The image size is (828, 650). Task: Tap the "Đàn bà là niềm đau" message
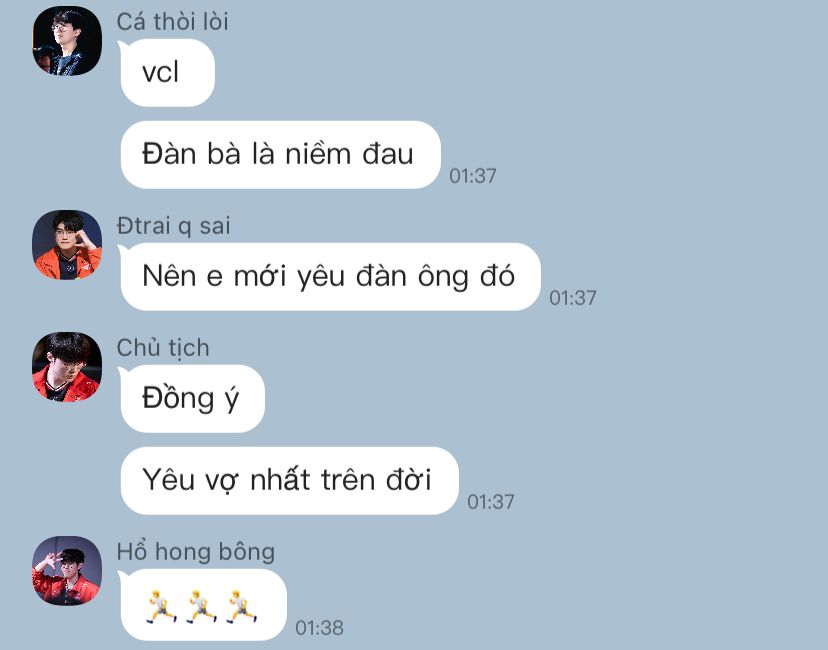(x=280, y=155)
